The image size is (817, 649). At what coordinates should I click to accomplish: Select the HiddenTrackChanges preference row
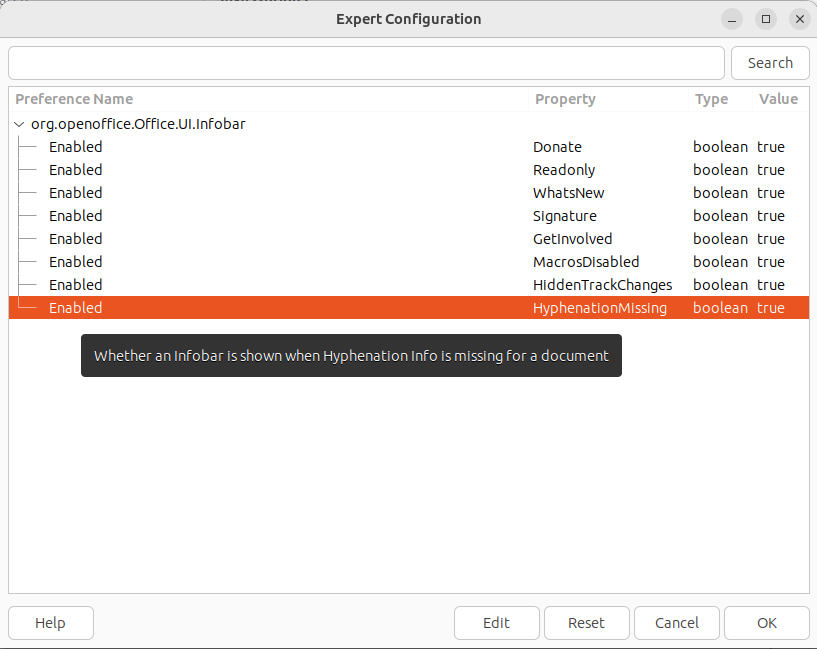pyautogui.click(x=602, y=285)
